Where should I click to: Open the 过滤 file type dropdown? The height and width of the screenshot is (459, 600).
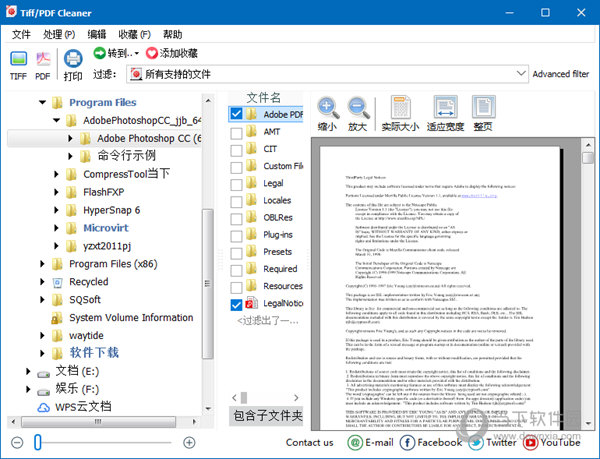521,73
